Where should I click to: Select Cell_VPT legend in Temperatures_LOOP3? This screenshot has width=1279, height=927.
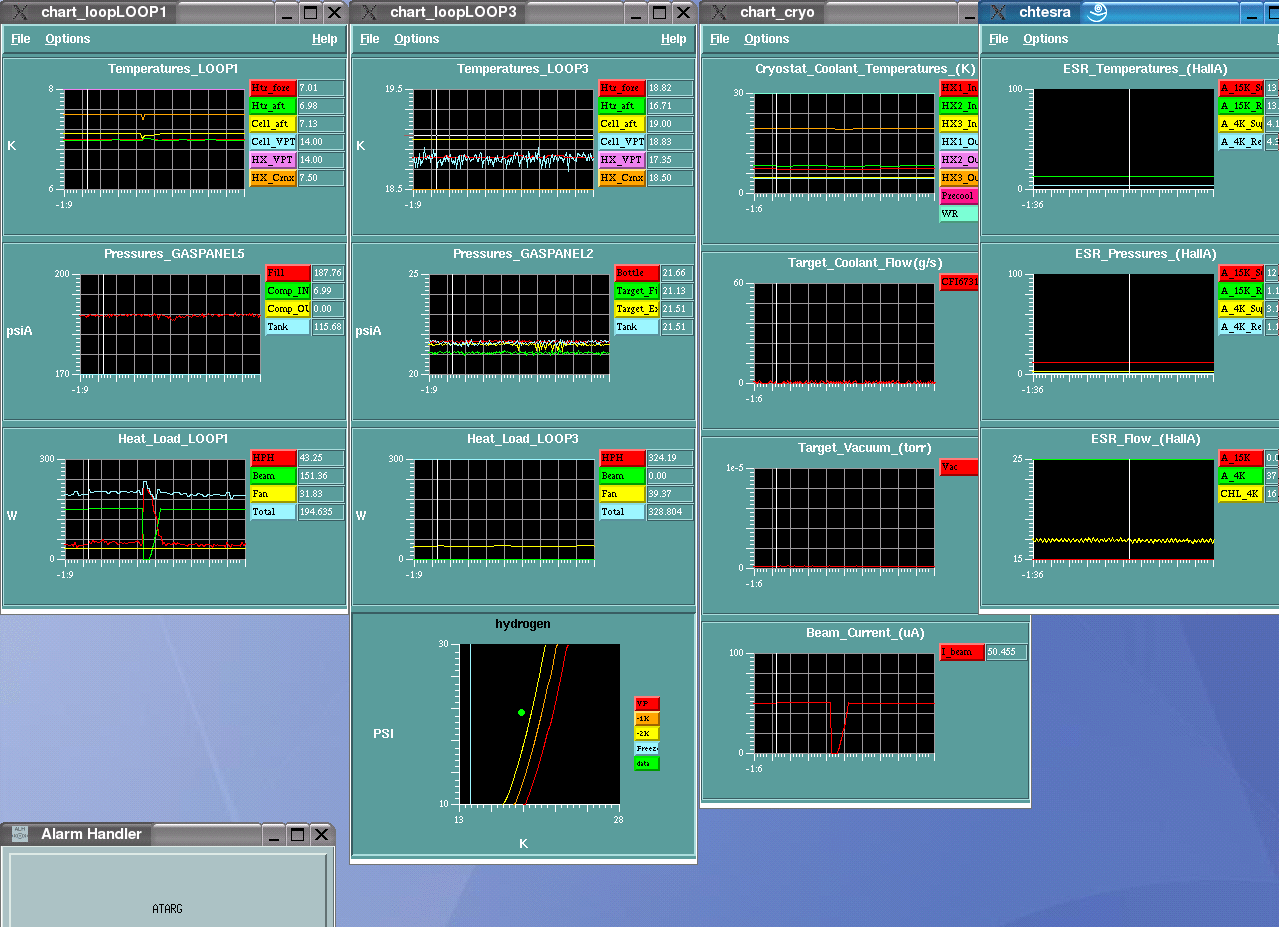tap(622, 142)
